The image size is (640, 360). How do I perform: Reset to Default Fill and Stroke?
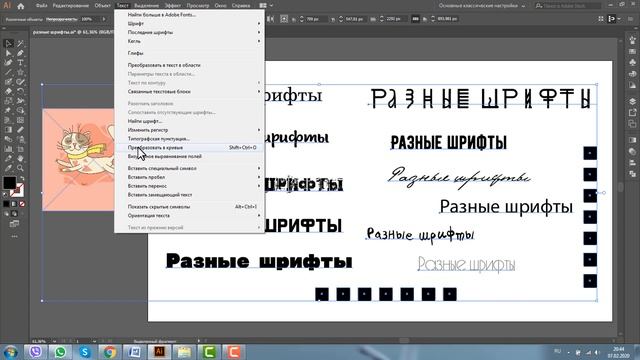5,195
